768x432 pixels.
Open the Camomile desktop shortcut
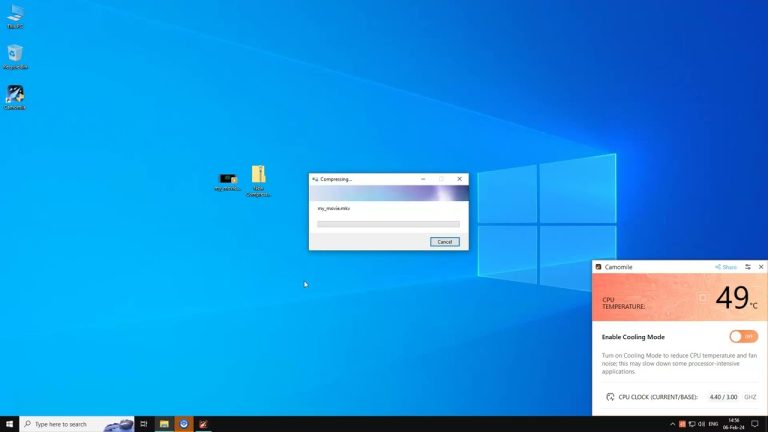(15, 96)
